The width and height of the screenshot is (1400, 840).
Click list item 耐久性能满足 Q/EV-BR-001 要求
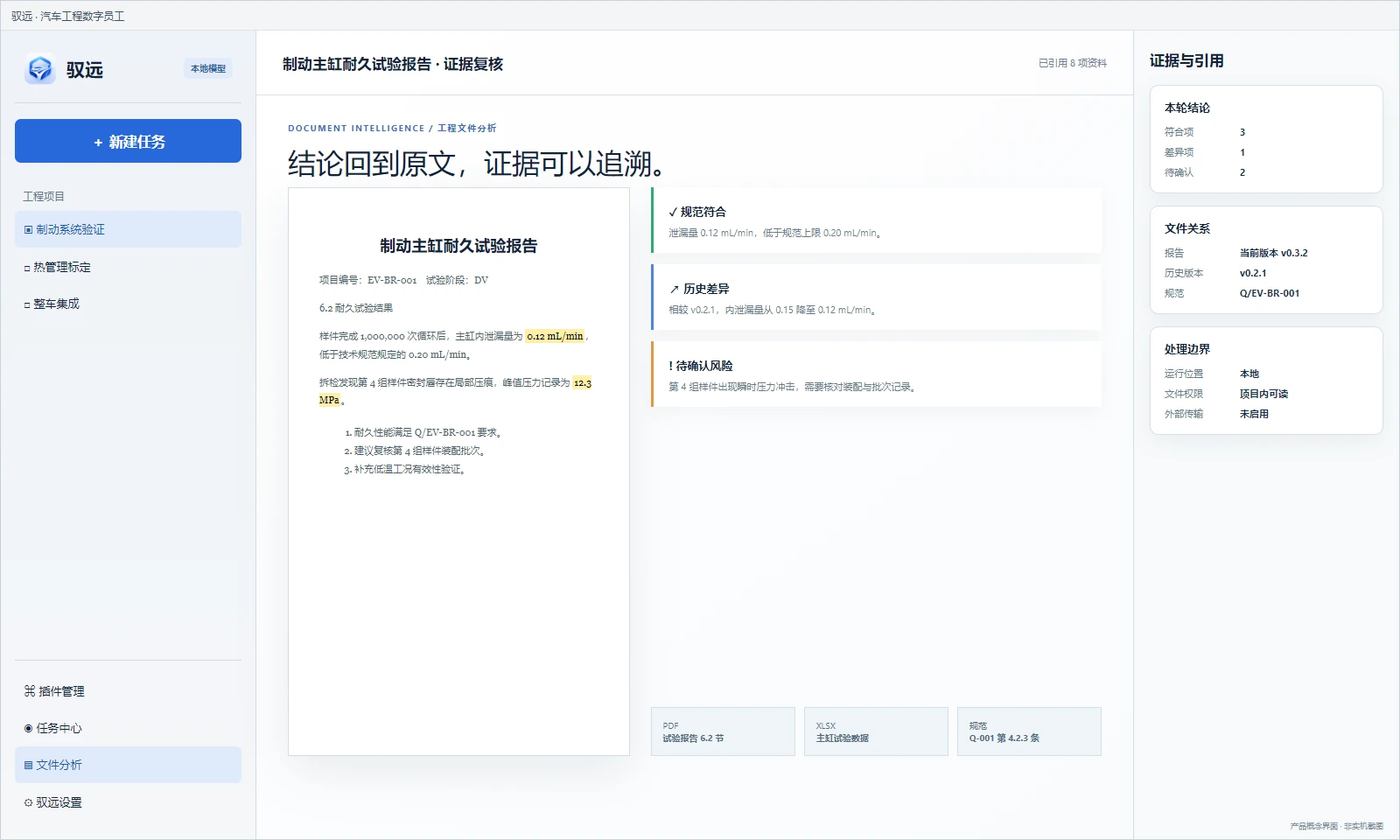(428, 432)
